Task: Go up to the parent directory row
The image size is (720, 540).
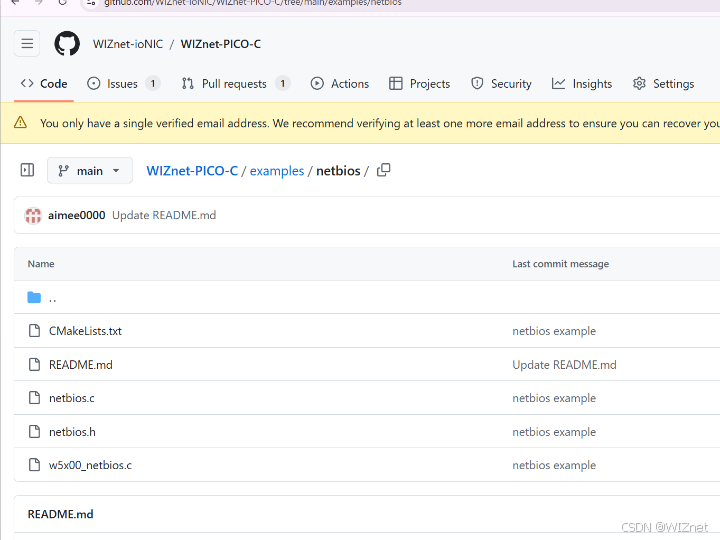Action: point(367,298)
